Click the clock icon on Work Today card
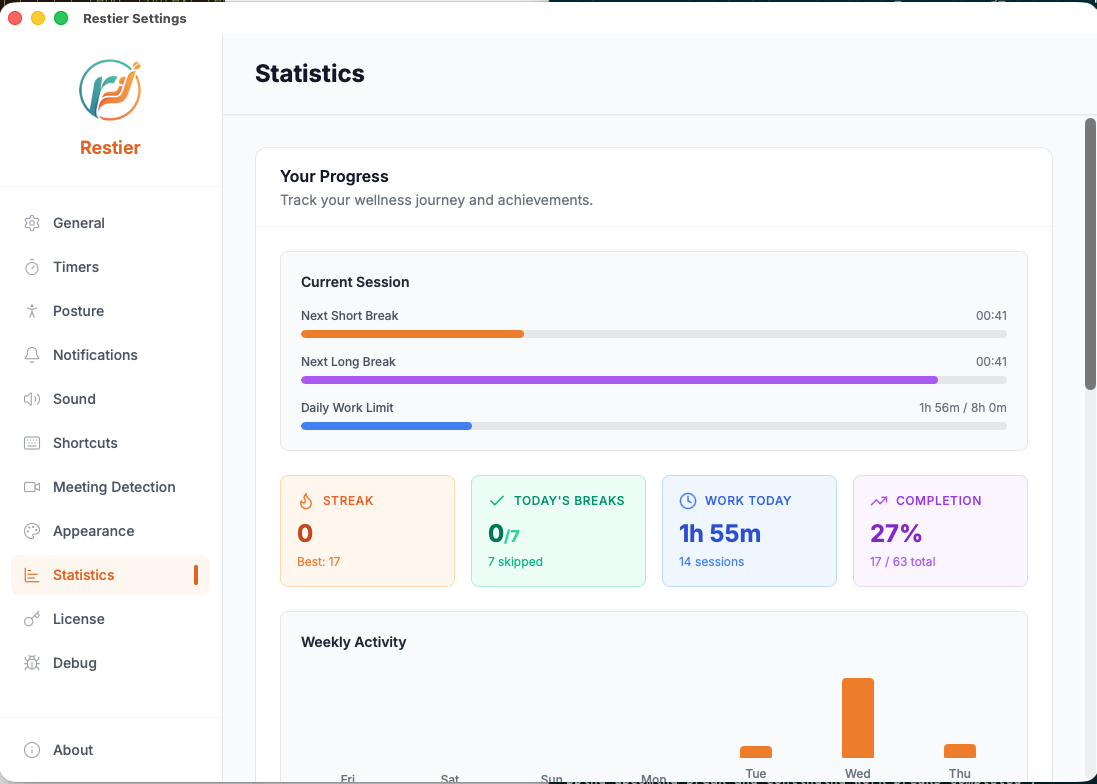1097x784 pixels. point(685,500)
